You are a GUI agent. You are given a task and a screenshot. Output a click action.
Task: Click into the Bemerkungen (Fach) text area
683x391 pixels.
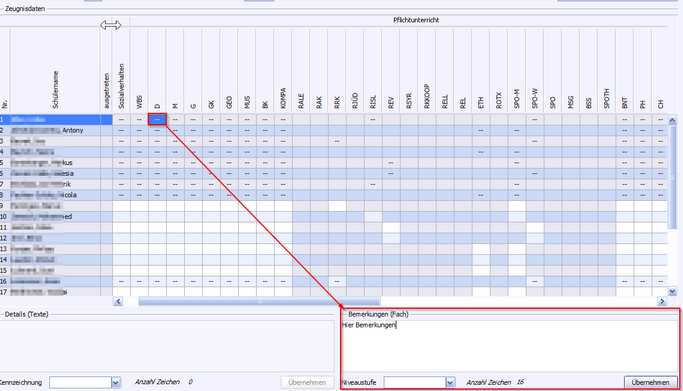click(510, 346)
